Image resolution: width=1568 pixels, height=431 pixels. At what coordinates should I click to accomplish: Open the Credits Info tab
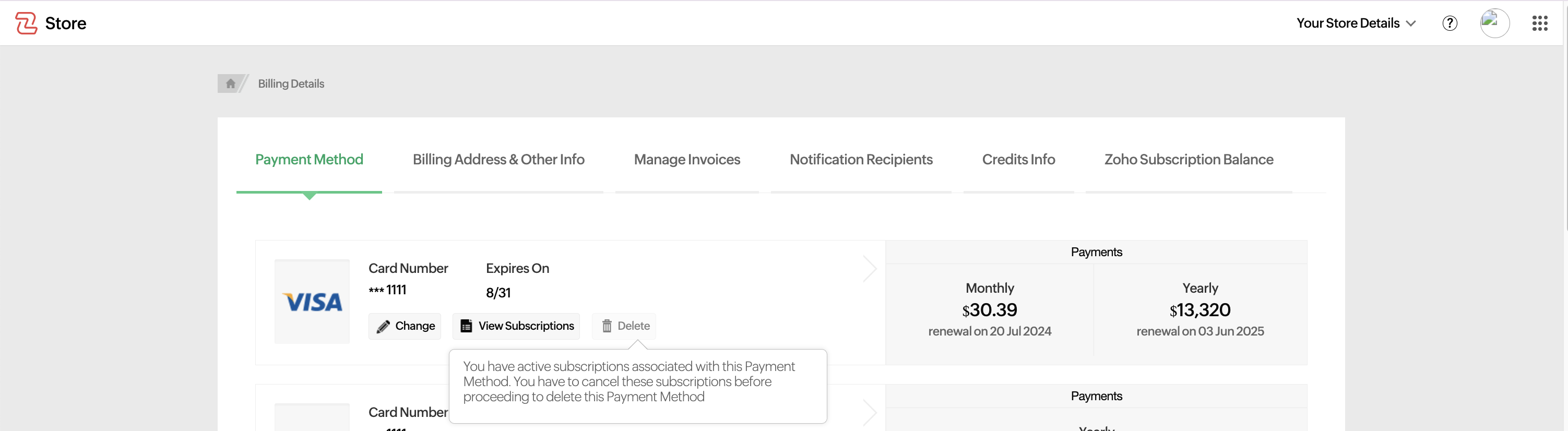[x=1018, y=160]
